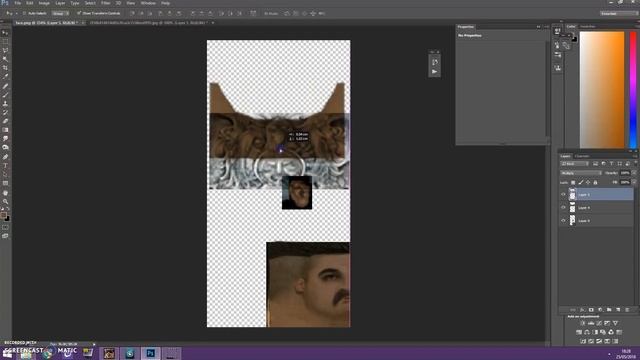This screenshot has height=360, width=640.
Task: Toggle visibility of the bottom layer
Action: click(x=563, y=220)
